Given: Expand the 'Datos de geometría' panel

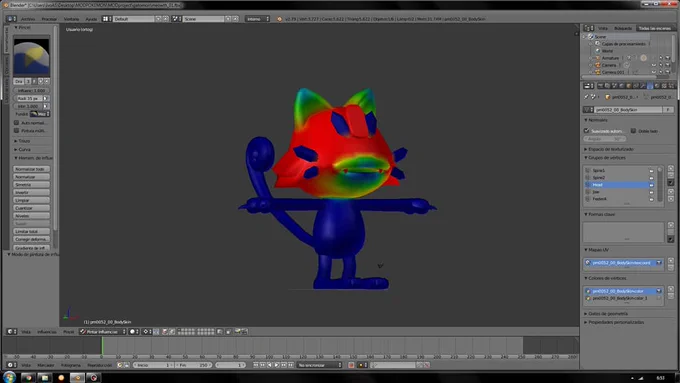Looking at the screenshot, I should tap(606, 314).
